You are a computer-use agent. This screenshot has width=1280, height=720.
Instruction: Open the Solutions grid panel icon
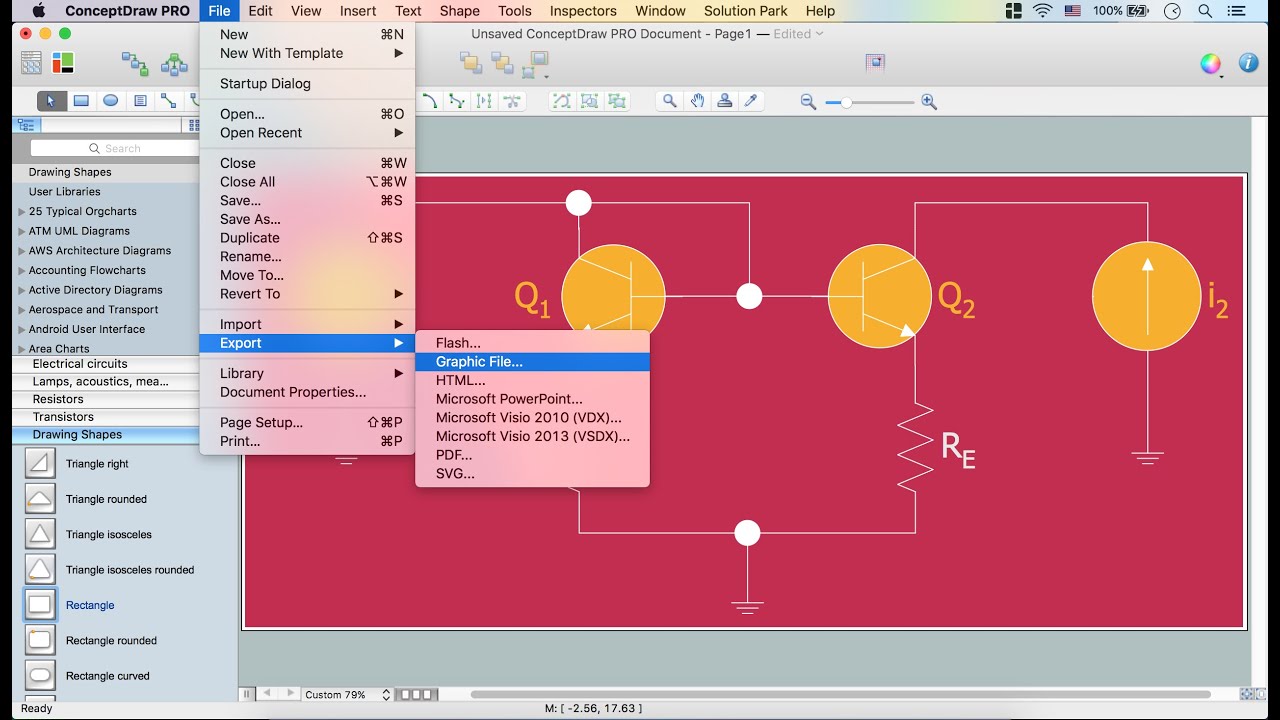31,63
